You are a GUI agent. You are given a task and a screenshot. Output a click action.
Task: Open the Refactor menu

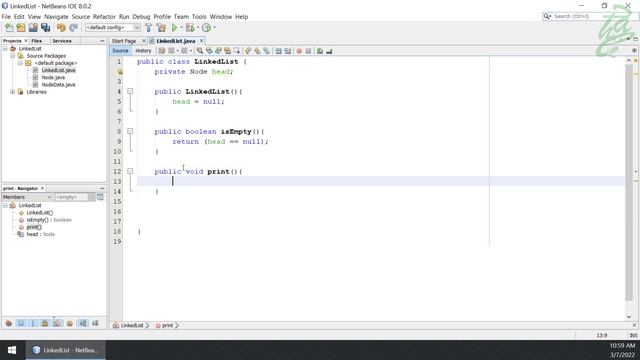tap(104, 17)
